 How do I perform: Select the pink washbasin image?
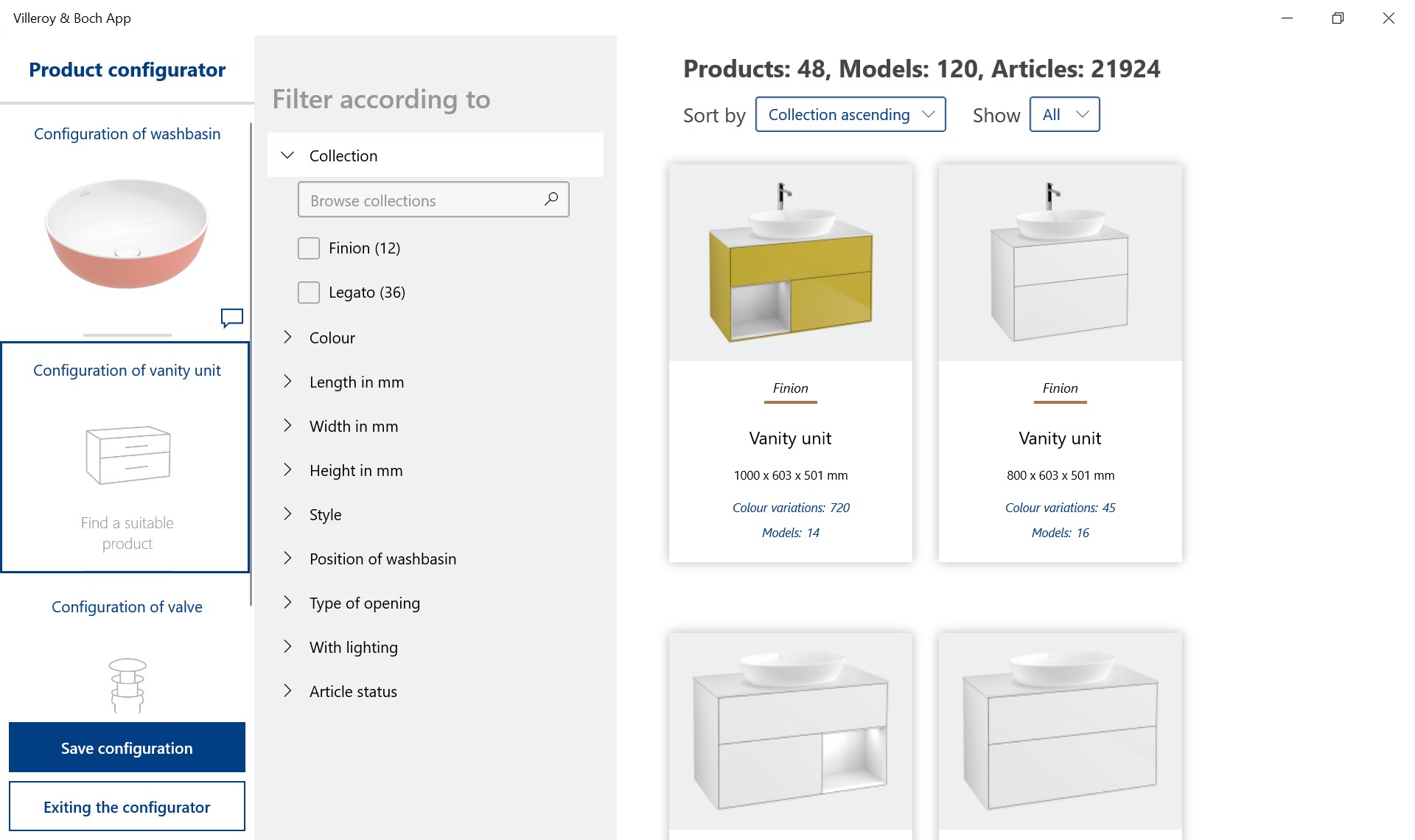click(x=127, y=233)
